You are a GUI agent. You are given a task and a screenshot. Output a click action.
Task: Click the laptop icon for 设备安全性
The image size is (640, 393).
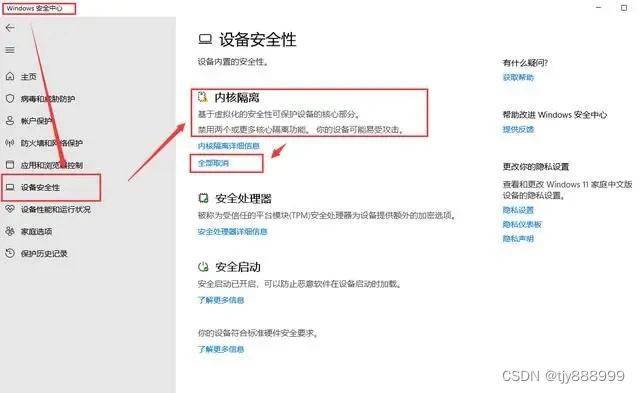[x=10, y=187]
